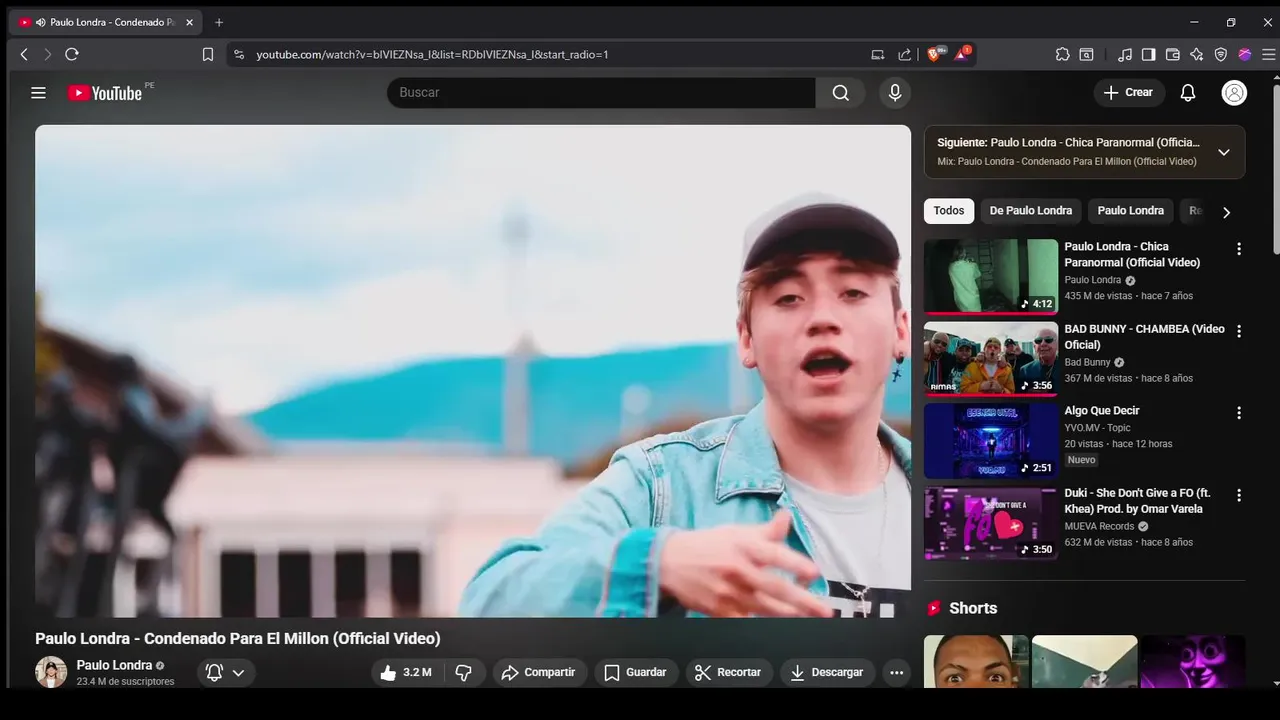Screen dimensions: 1280x720
Task: Open more actions three-dot menu under video
Action: (x=897, y=673)
